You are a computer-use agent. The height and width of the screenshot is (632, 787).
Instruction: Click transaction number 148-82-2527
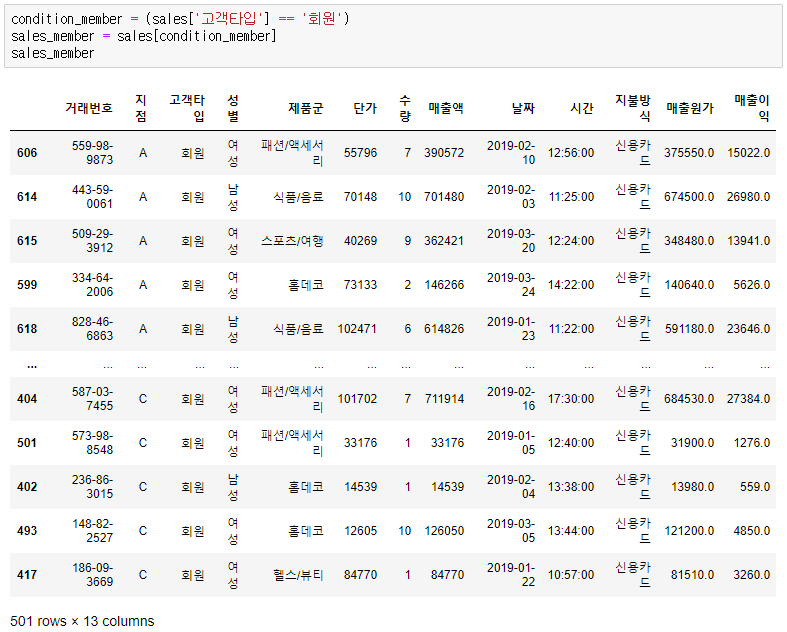click(92, 531)
